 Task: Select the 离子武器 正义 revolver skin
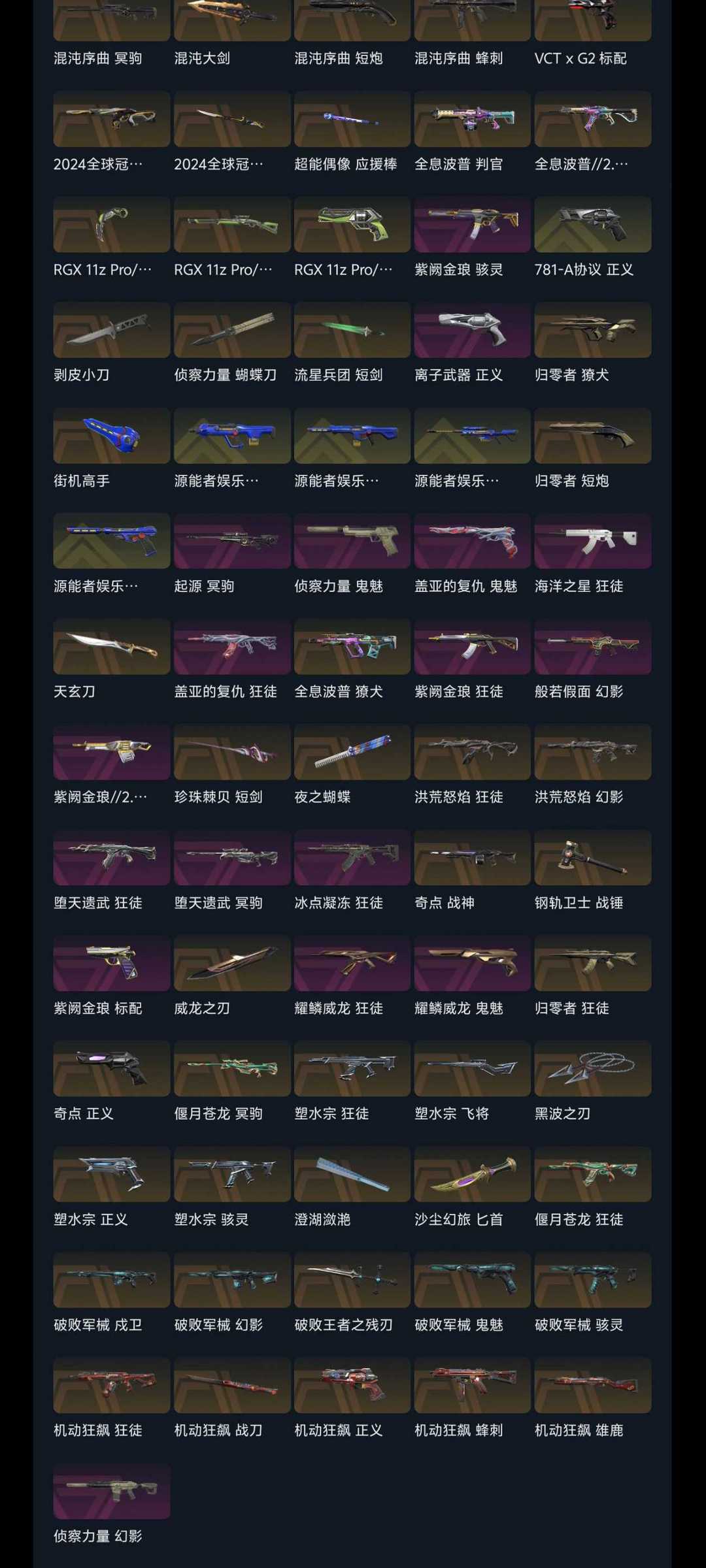(x=473, y=330)
